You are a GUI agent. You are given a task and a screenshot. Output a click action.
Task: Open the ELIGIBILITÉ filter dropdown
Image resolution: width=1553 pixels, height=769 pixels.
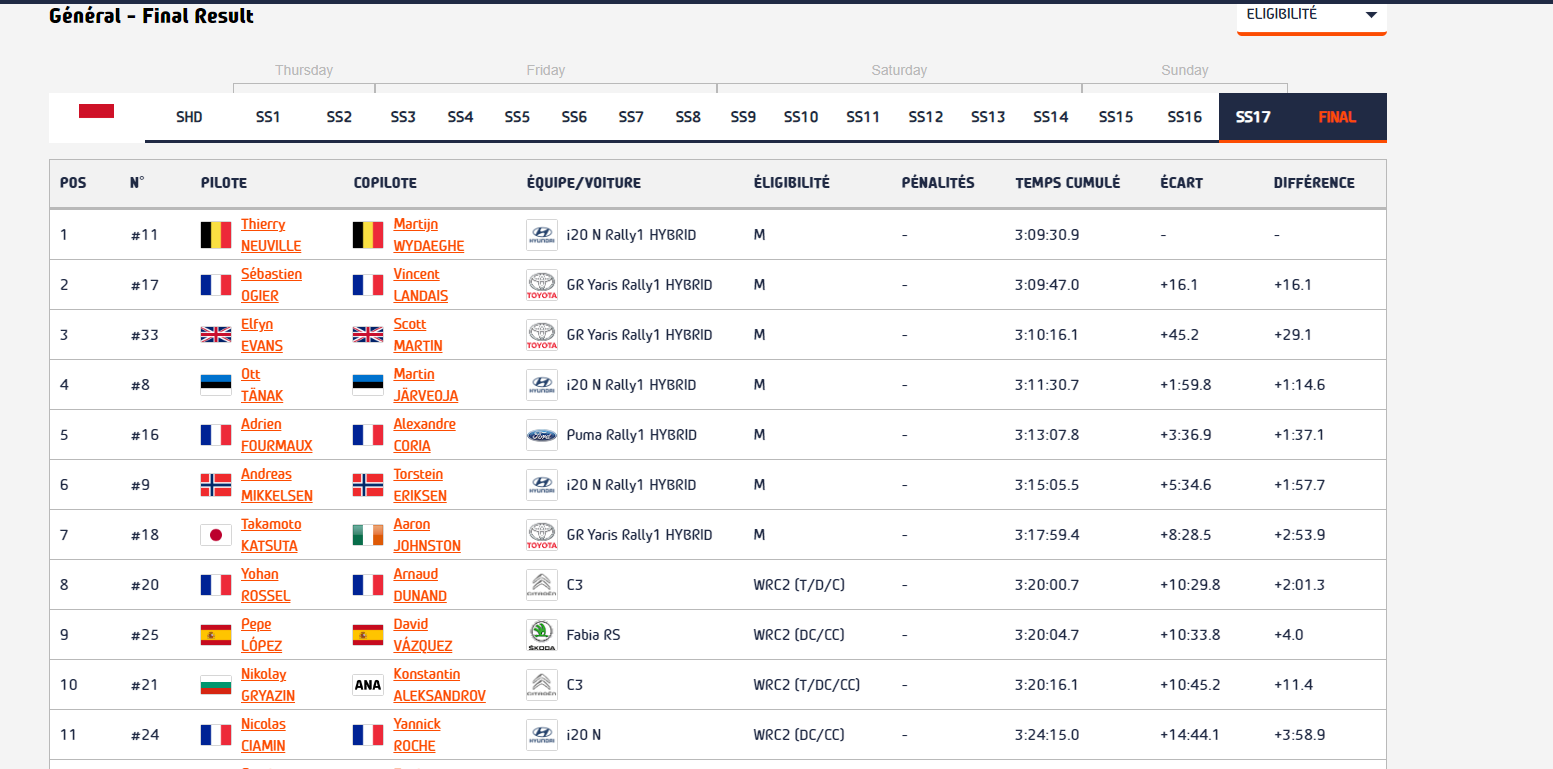pos(1311,17)
